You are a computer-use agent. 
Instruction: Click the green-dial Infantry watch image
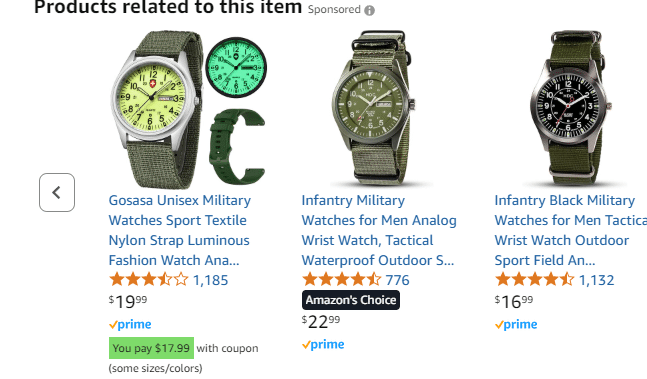[373, 108]
